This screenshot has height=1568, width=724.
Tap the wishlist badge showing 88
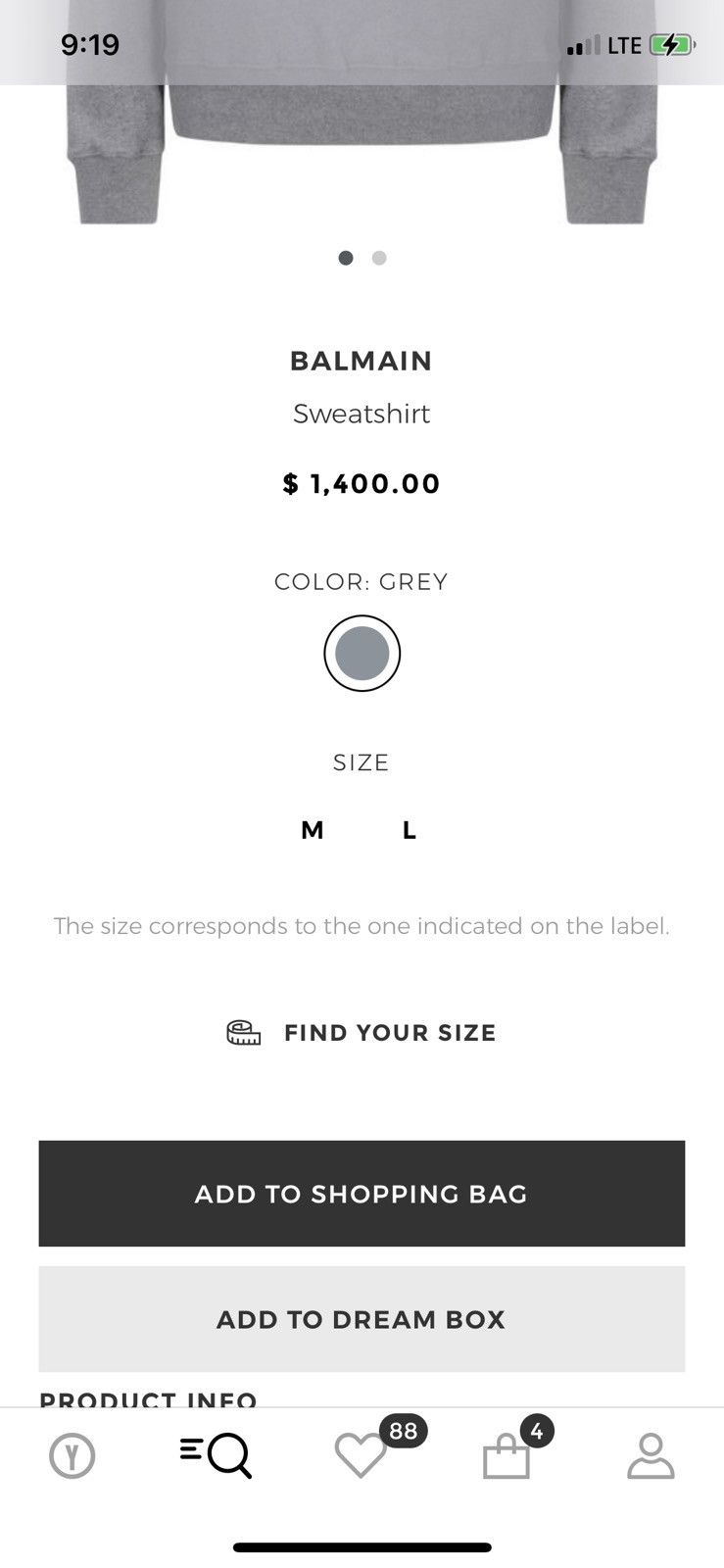(x=403, y=1432)
